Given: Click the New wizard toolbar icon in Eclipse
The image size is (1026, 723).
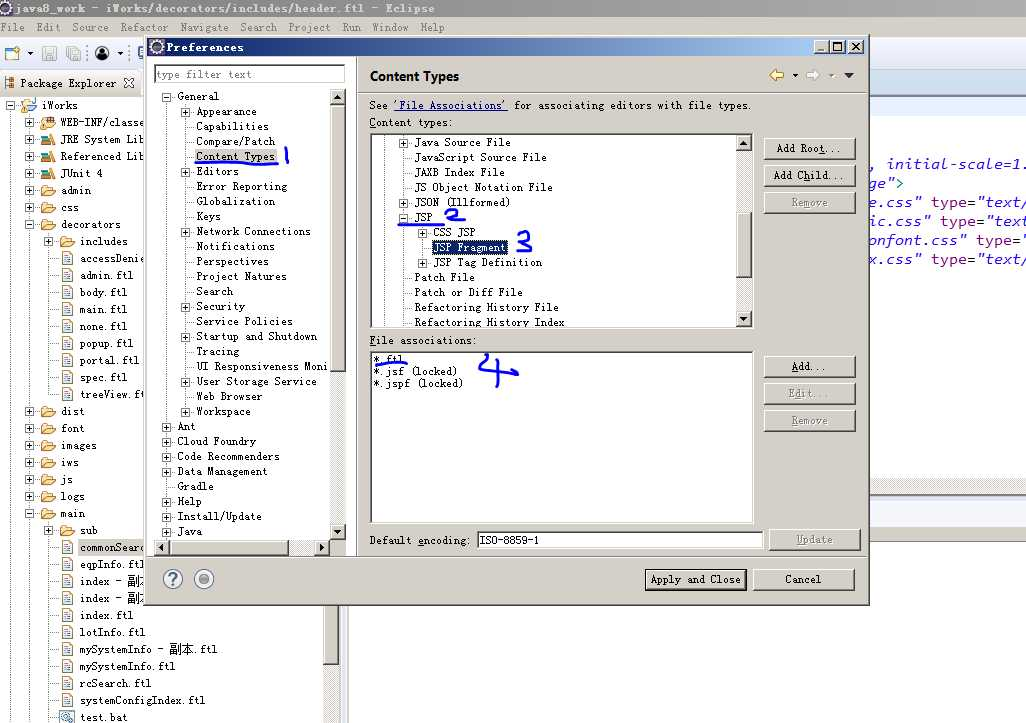Looking at the screenshot, I should pyautogui.click(x=12, y=53).
